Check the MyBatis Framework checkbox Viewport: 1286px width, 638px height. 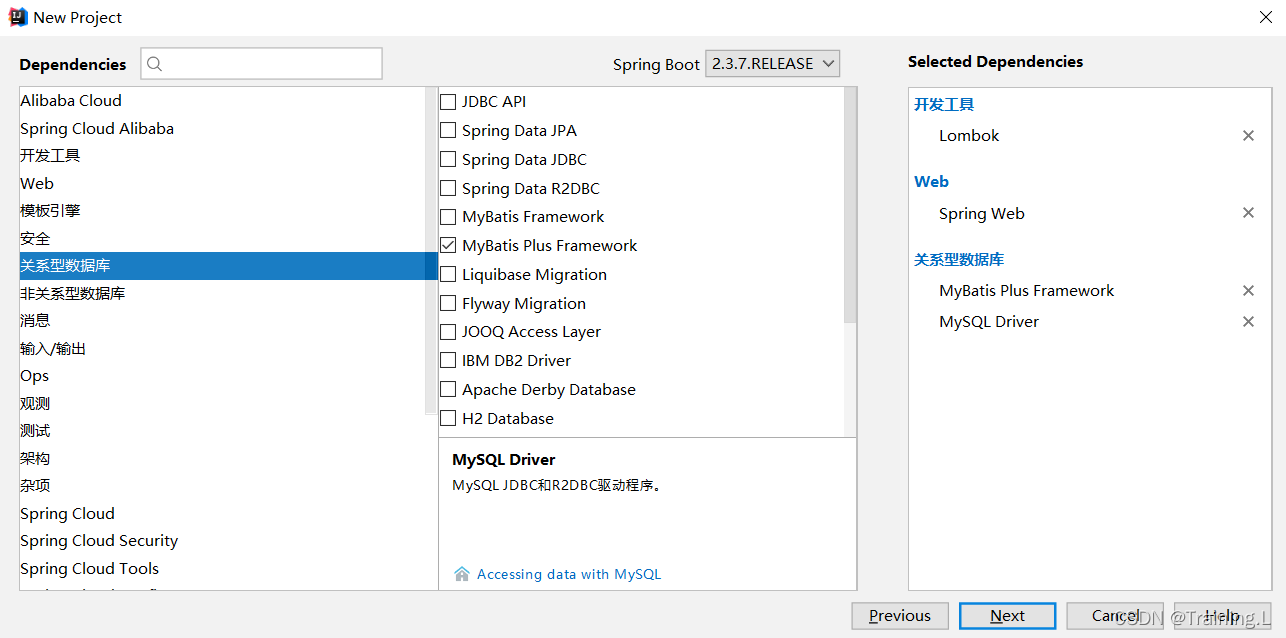(448, 217)
